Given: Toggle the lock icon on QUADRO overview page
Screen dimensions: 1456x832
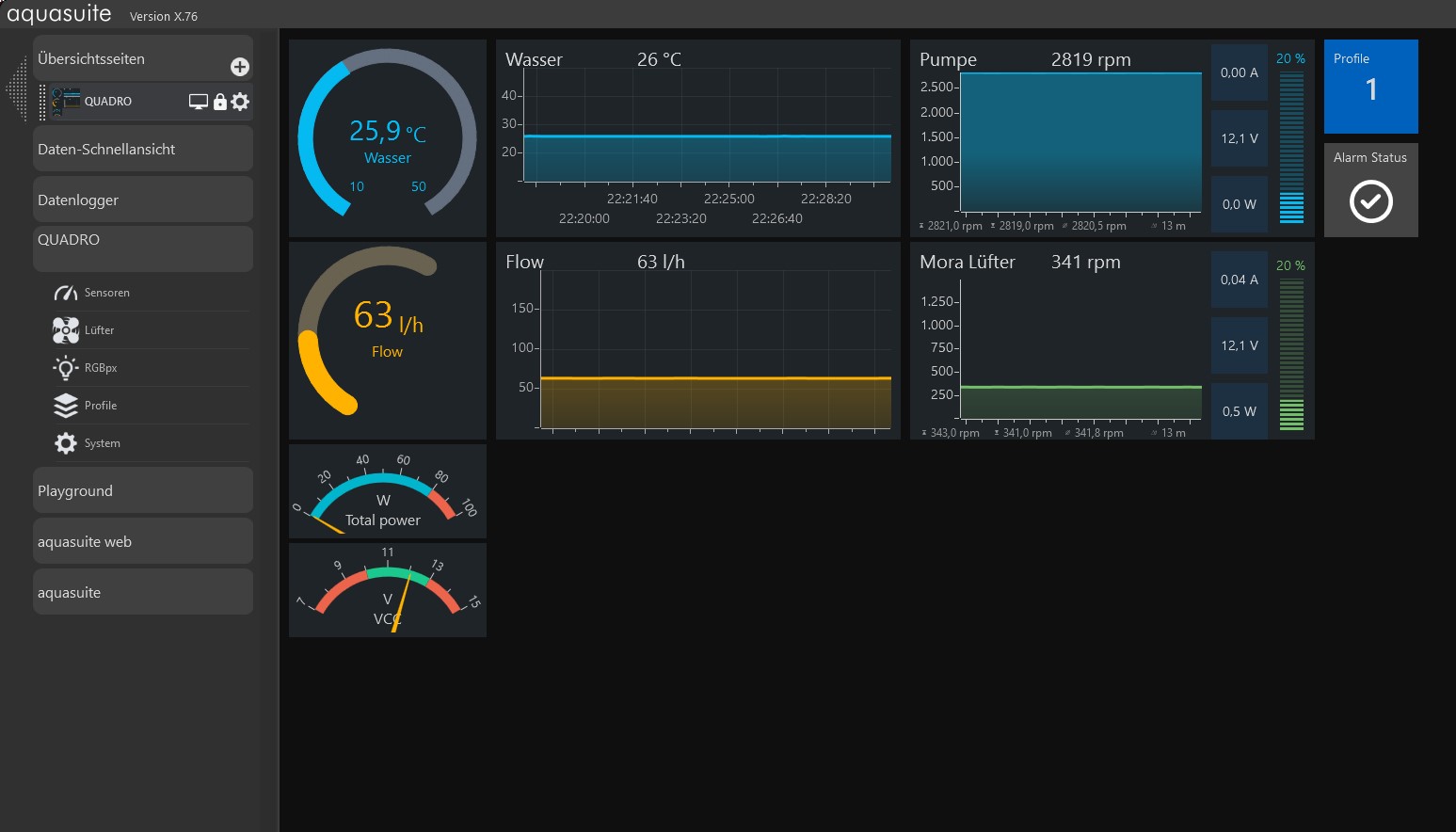Looking at the screenshot, I should pyautogui.click(x=220, y=102).
